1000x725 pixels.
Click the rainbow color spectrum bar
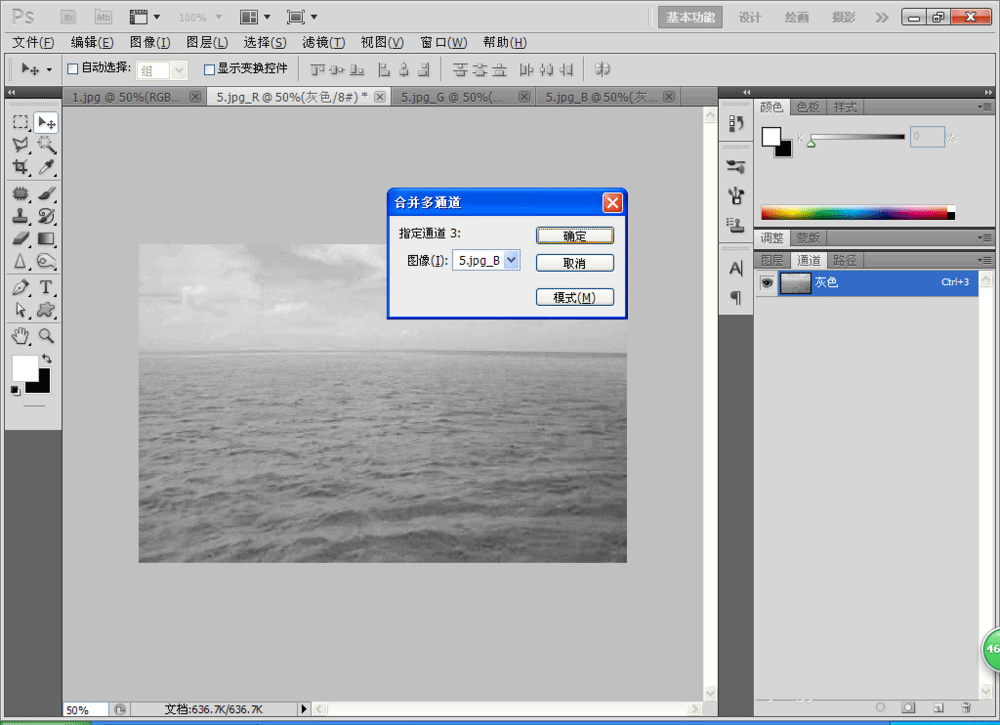(x=855, y=212)
